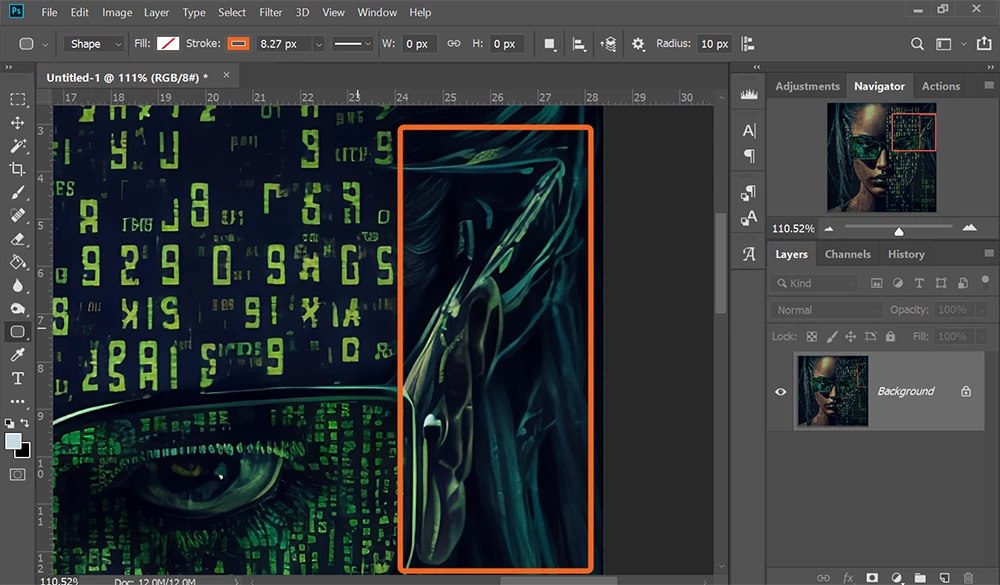Select the Blur droplet tool
This screenshot has height=585, width=1000.
coord(18,285)
